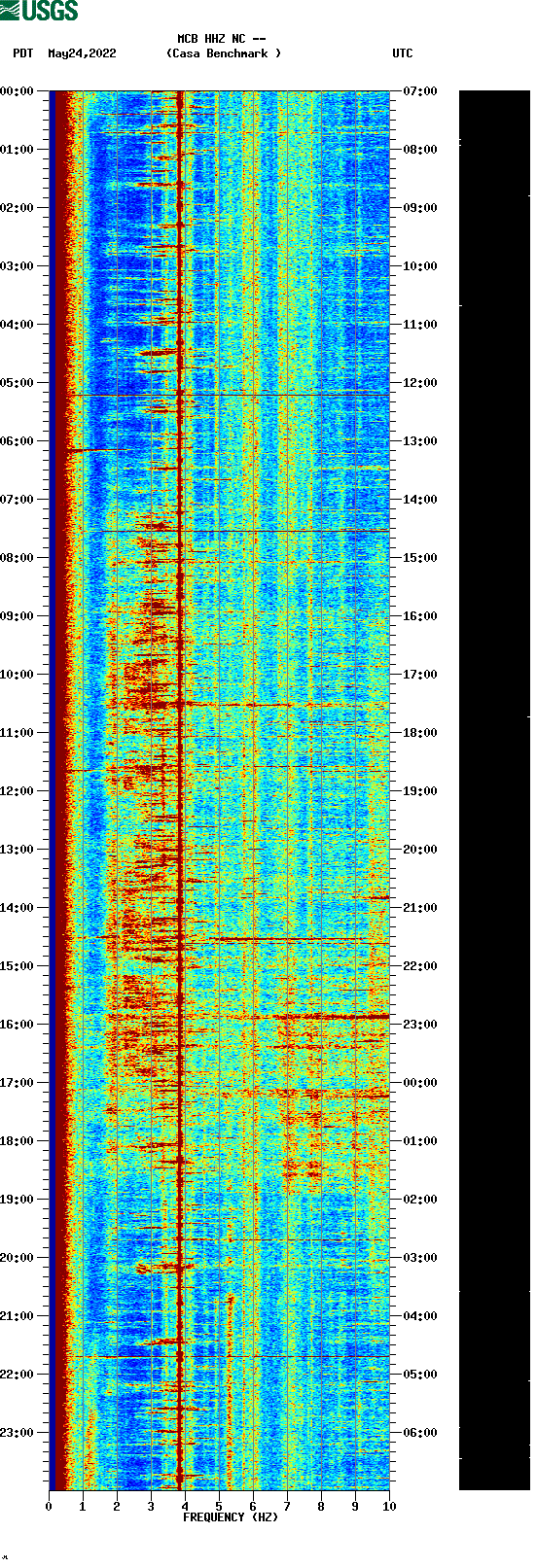537x1568 pixels.
Task: Click the 21:00 PDT time label
Action: click(x=17, y=1316)
